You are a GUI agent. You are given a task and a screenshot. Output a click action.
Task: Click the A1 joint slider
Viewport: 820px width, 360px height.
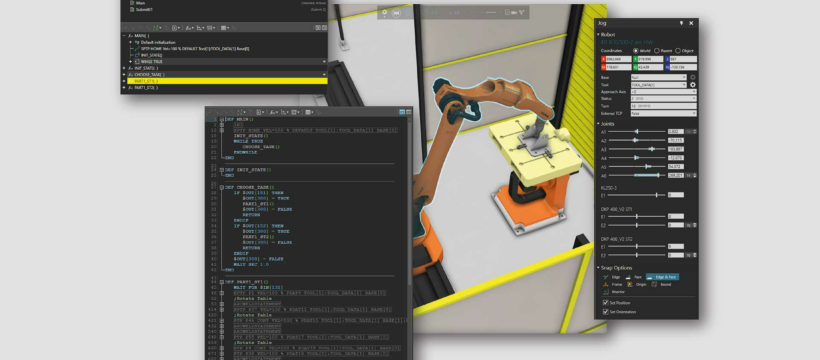pyautogui.click(x=637, y=132)
